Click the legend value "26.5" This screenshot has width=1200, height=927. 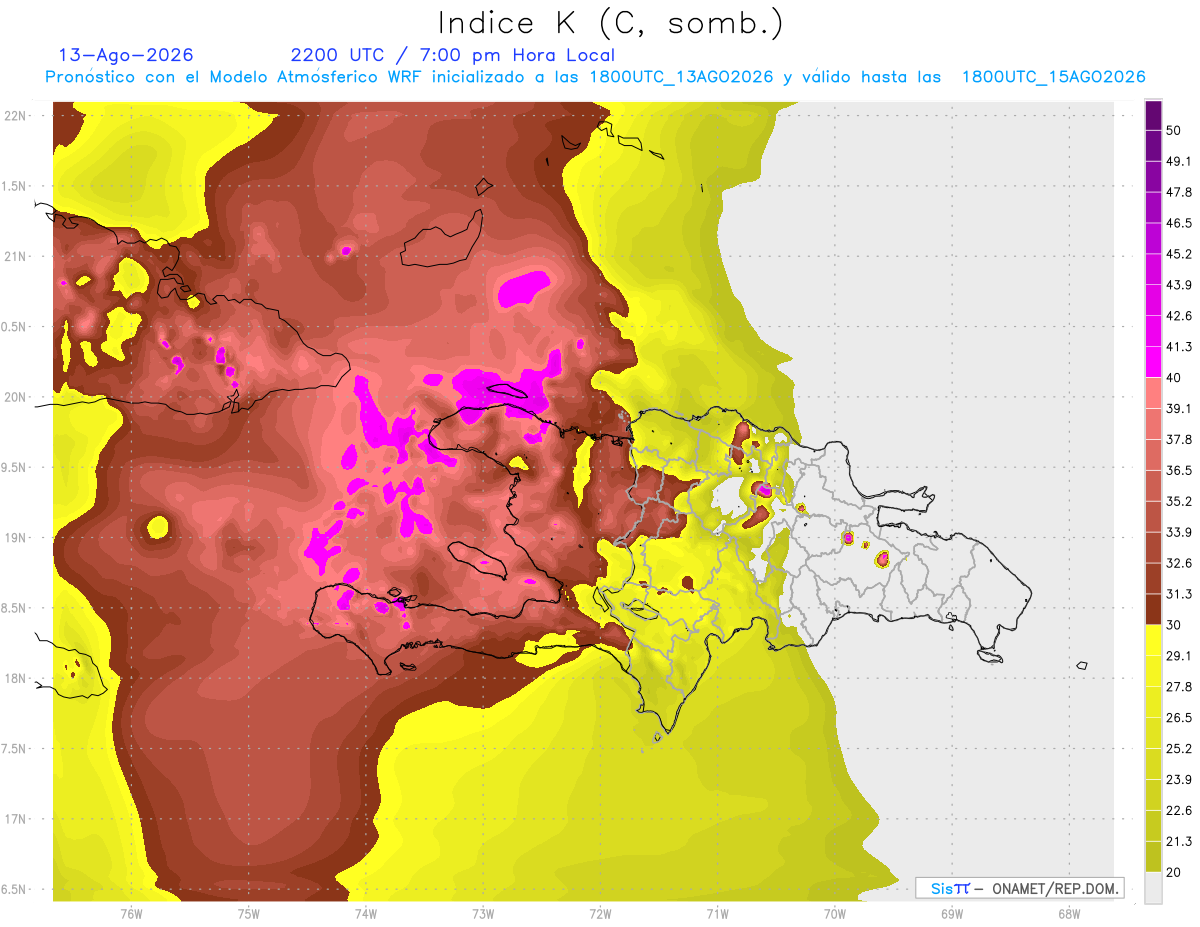click(x=1179, y=719)
